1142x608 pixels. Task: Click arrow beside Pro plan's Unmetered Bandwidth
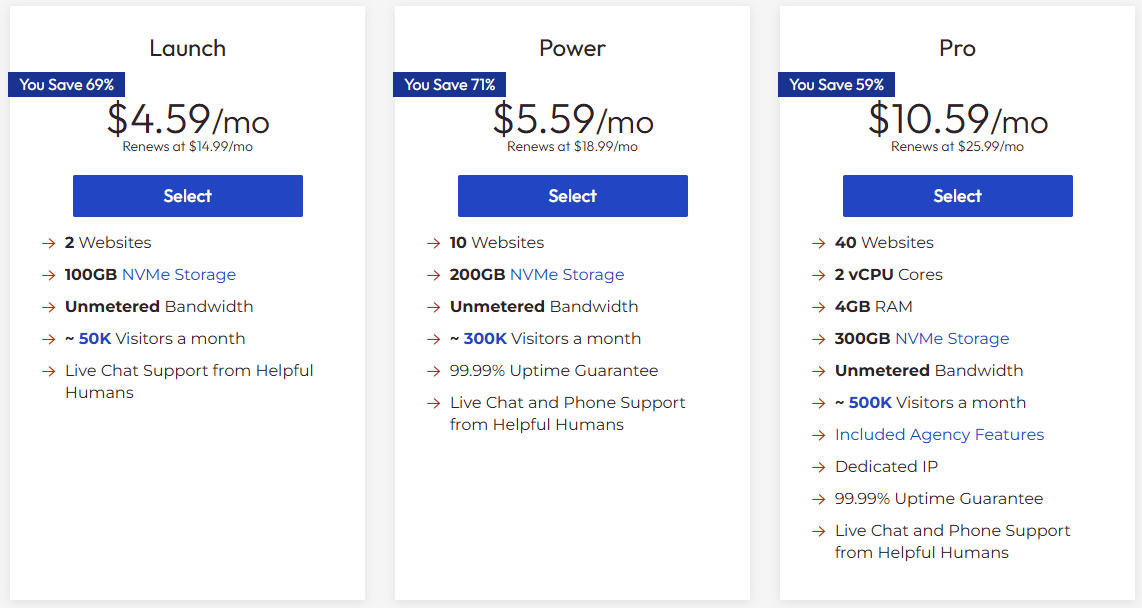pos(819,371)
